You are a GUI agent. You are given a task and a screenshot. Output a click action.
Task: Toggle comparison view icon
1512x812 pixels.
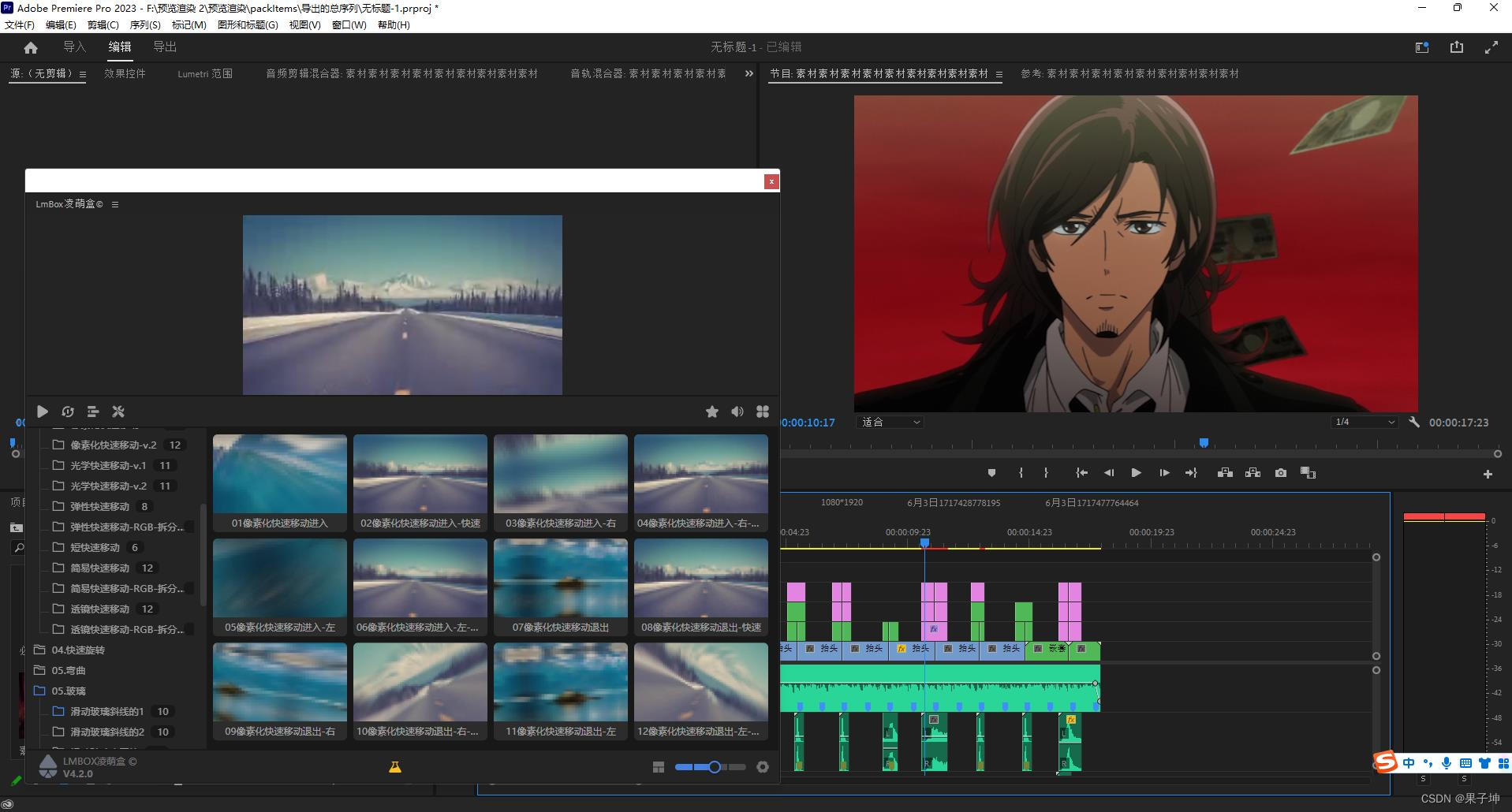coord(1308,473)
